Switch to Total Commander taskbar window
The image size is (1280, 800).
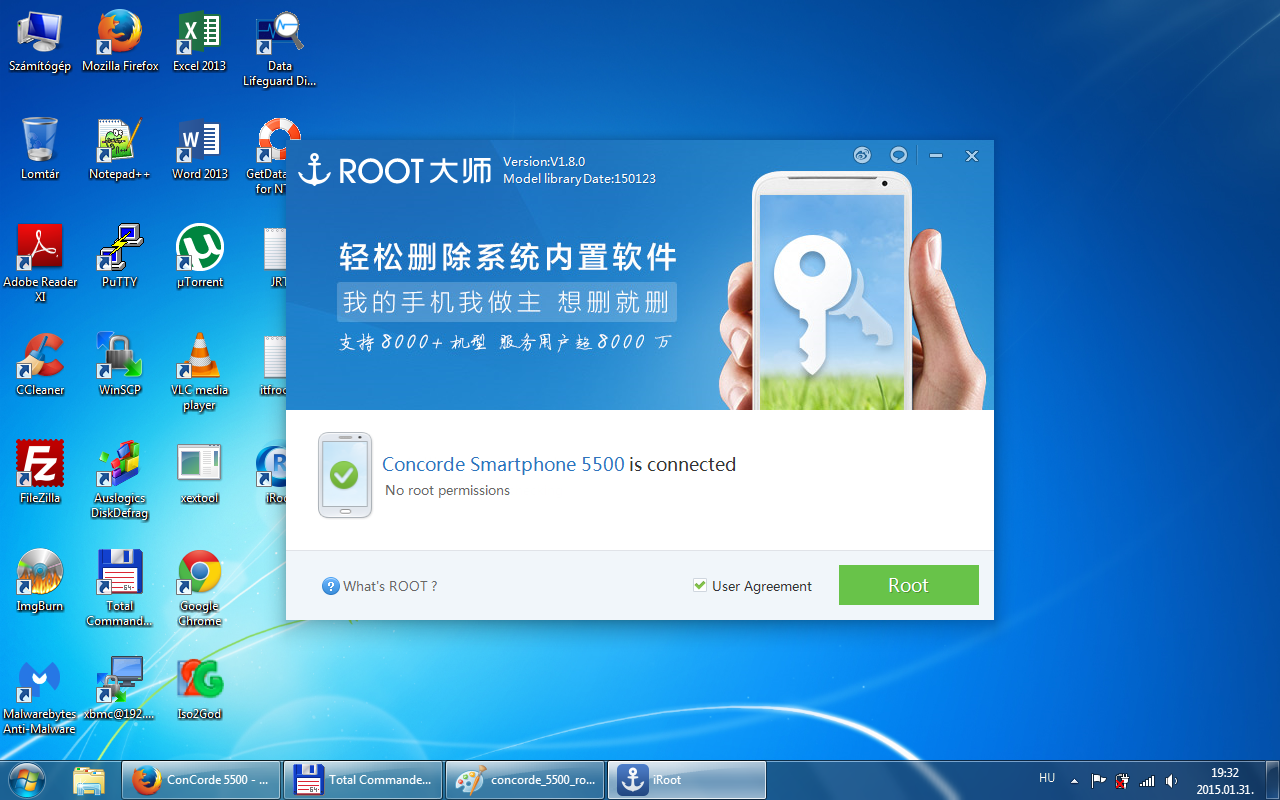coord(363,780)
